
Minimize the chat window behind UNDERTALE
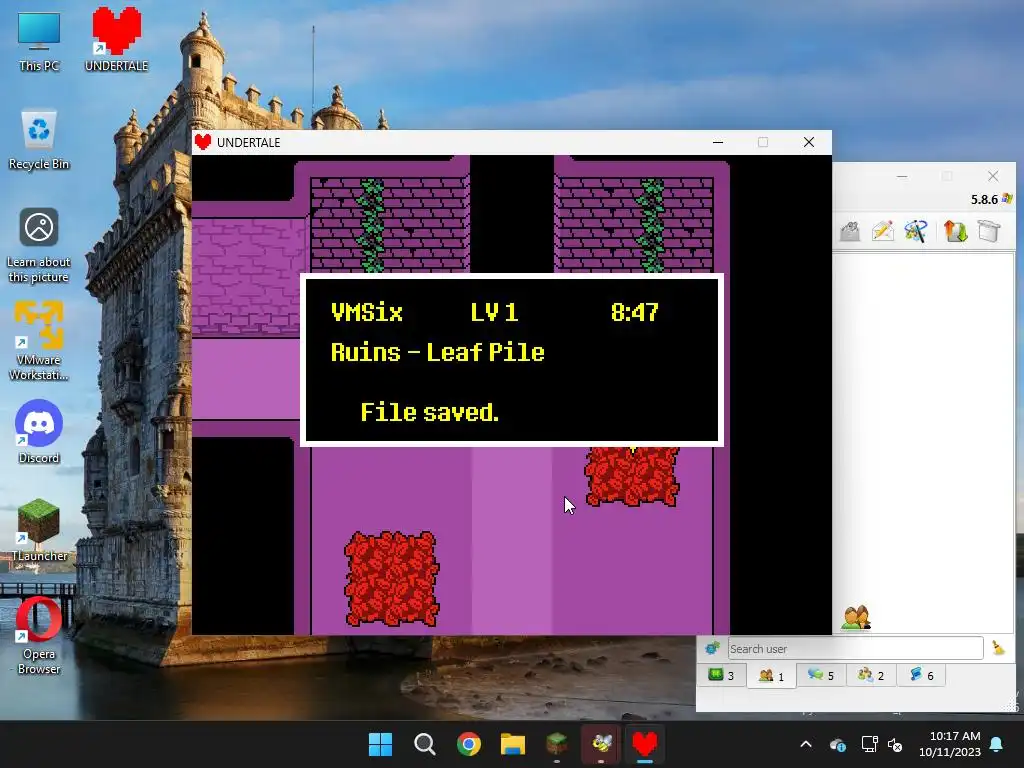click(x=902, y=176)
